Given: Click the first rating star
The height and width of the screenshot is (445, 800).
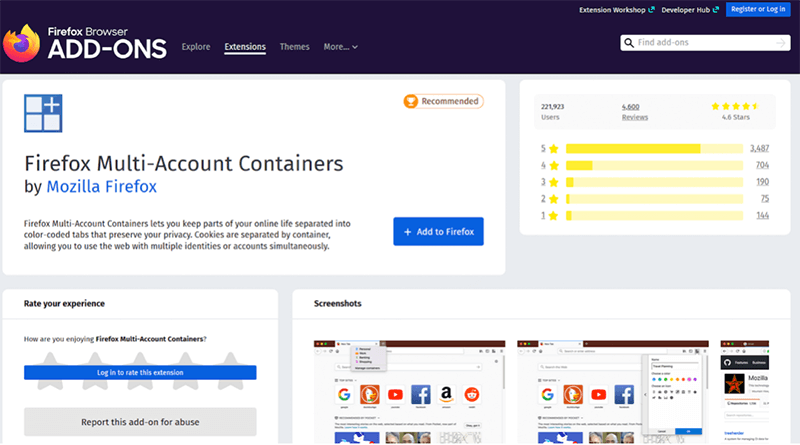Looking at the screenshot, I should 50,371.
